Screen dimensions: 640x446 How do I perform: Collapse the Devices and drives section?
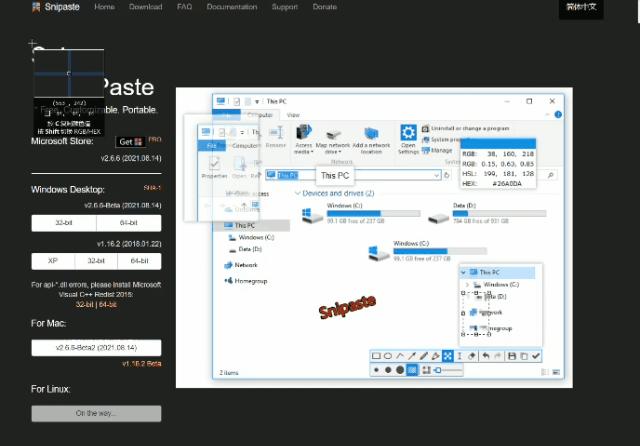(297, 193)
